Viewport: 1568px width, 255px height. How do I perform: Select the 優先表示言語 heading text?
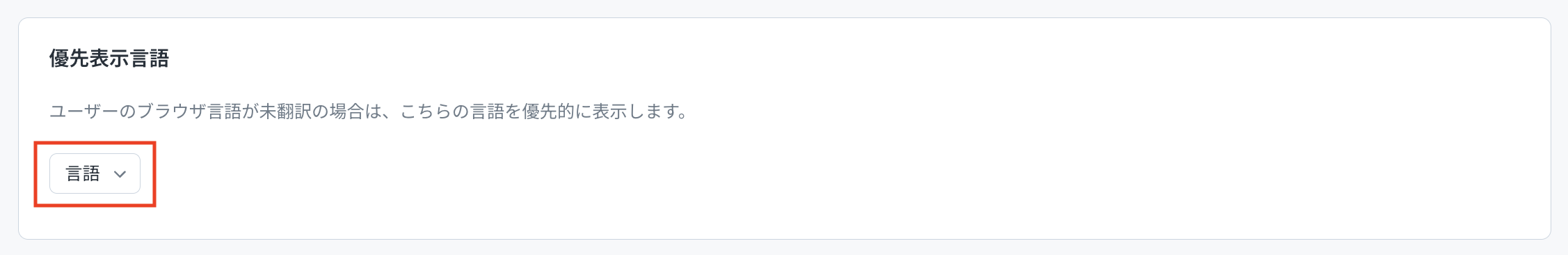pyautogui.click(x=109, y=58)
